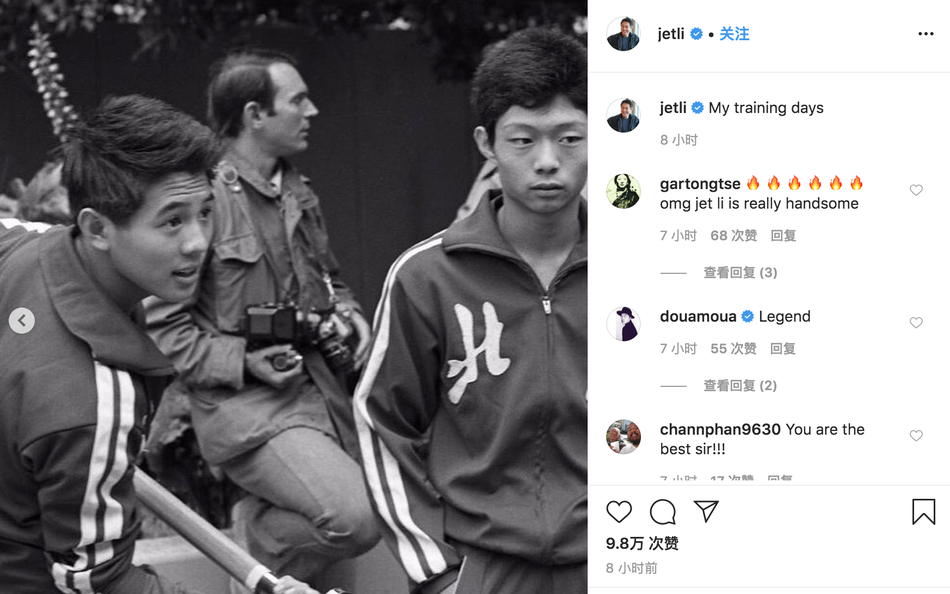The width and height of the screenshot is (950, 594).
Task: Reply to douamoua's comment via 回复
Action: click(783, 349)
